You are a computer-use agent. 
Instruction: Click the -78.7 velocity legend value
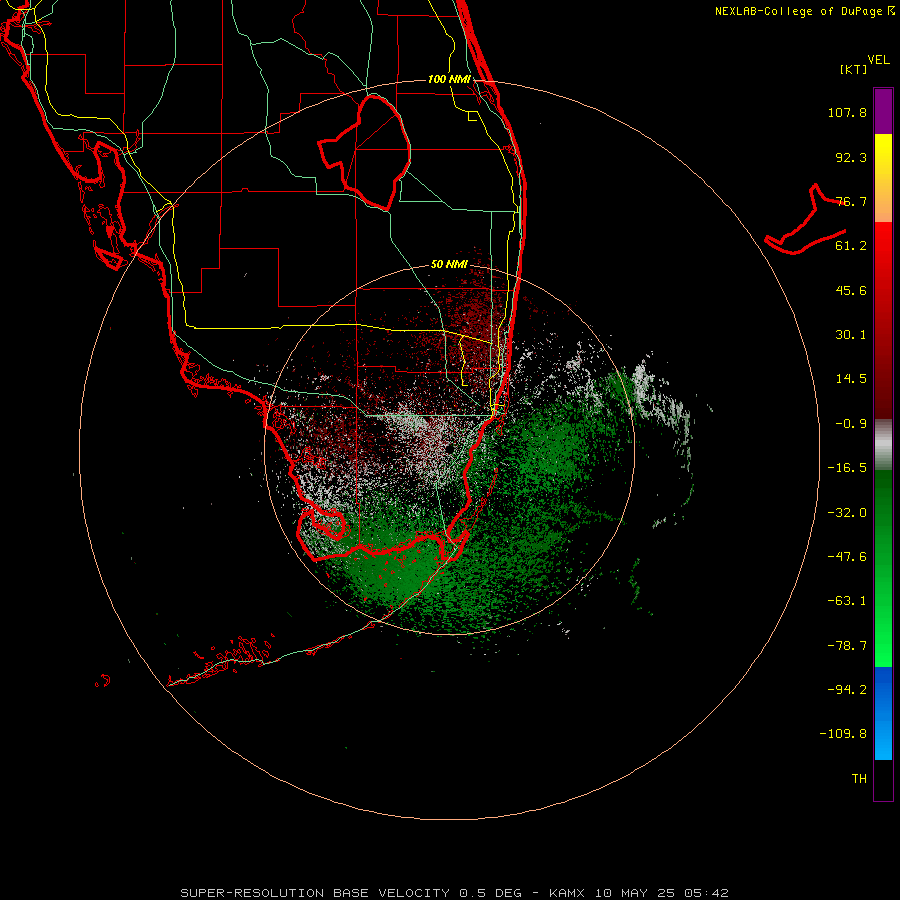(x=847, y=646)
